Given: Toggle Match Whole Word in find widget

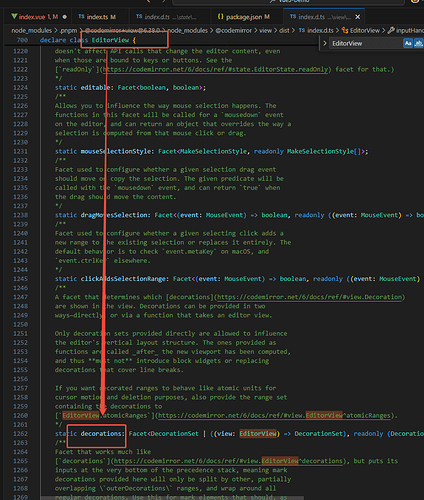Looking at the screenshot, I should 418,43.
